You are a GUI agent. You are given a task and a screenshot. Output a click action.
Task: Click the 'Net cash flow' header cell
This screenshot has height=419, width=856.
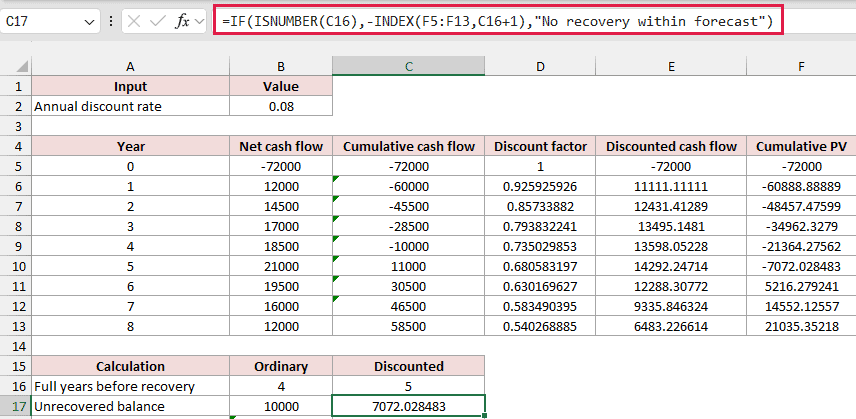pyautogui.click(x=281, y=146)
